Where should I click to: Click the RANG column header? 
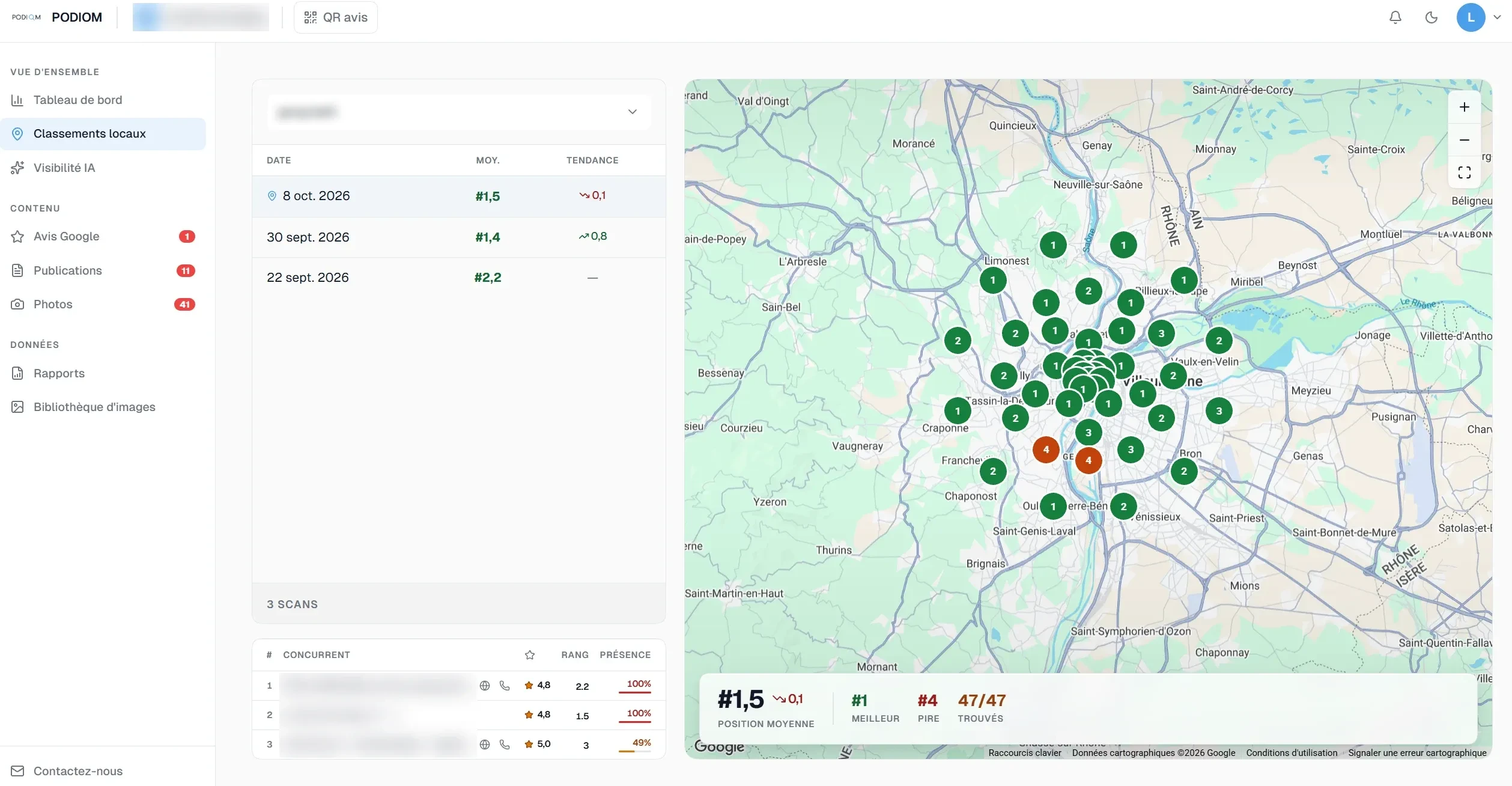pyautogui.click(x=574, y=655)
